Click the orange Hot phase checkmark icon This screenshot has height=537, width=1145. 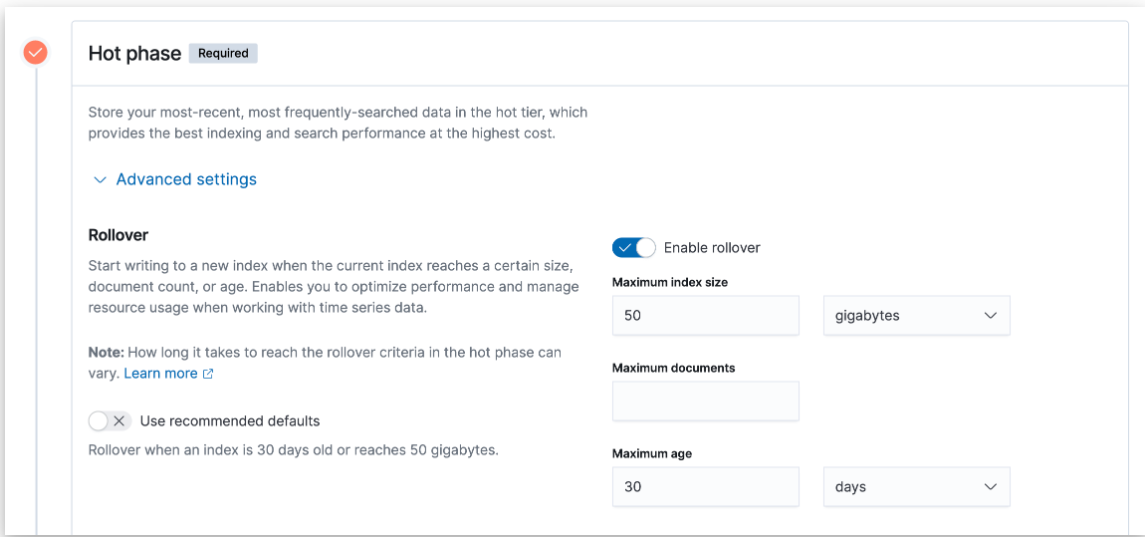(36, 52)
